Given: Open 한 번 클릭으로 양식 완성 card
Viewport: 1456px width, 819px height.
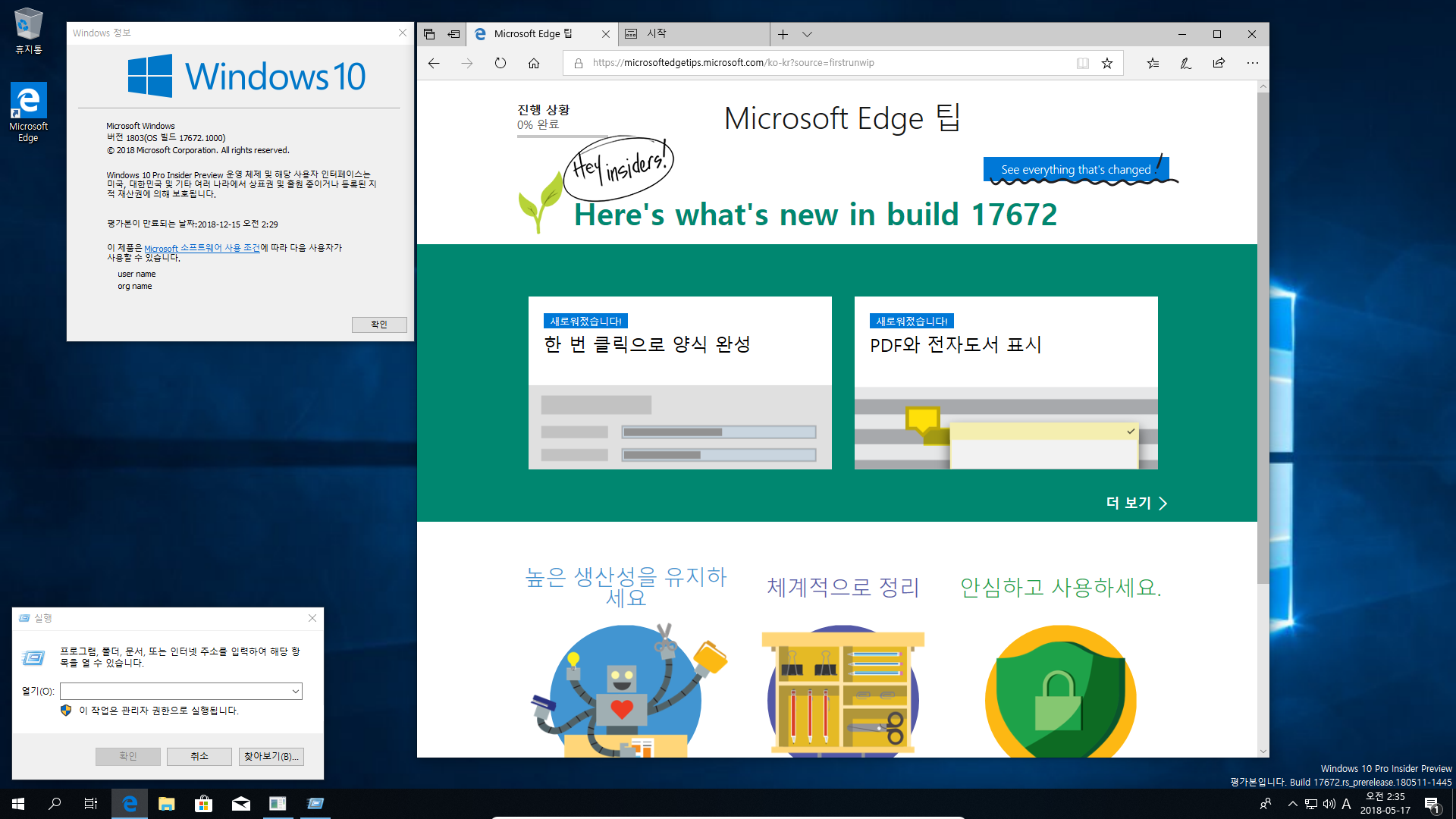Looking at the screenshot, I should coord(680,383).
